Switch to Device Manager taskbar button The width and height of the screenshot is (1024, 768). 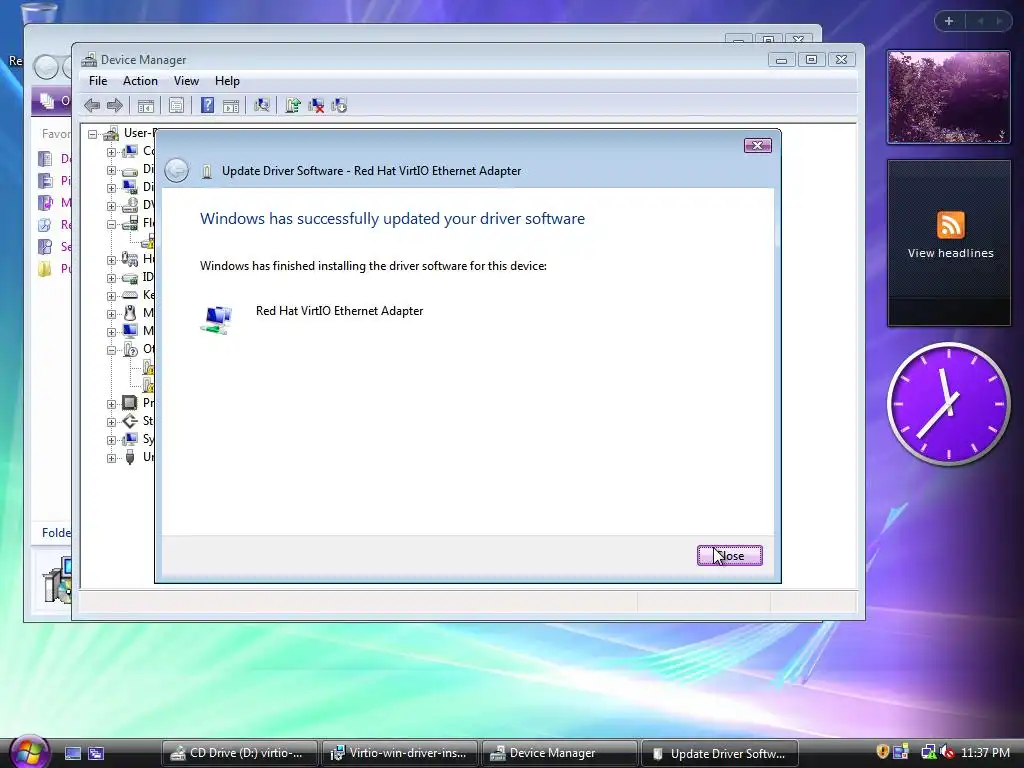tap(559, 753)
